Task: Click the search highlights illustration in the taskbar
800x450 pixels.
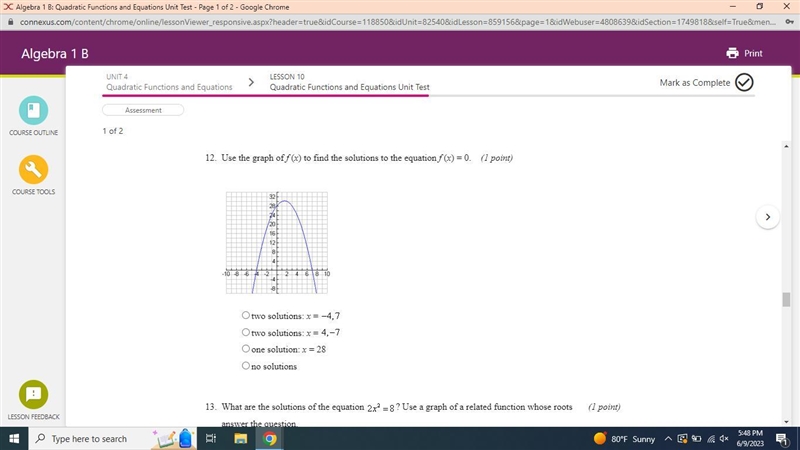Action: click(x=173, y=439)
